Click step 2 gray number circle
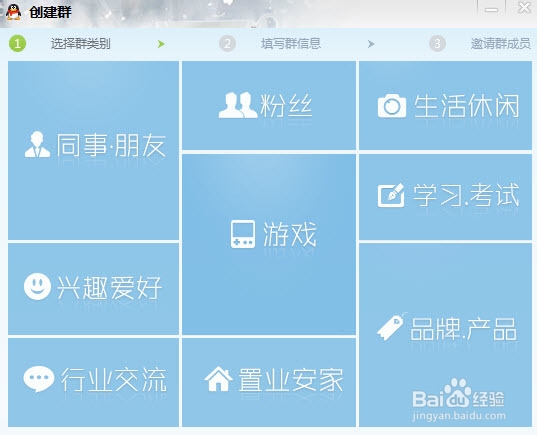537x435 pixels. coord(227,44)
